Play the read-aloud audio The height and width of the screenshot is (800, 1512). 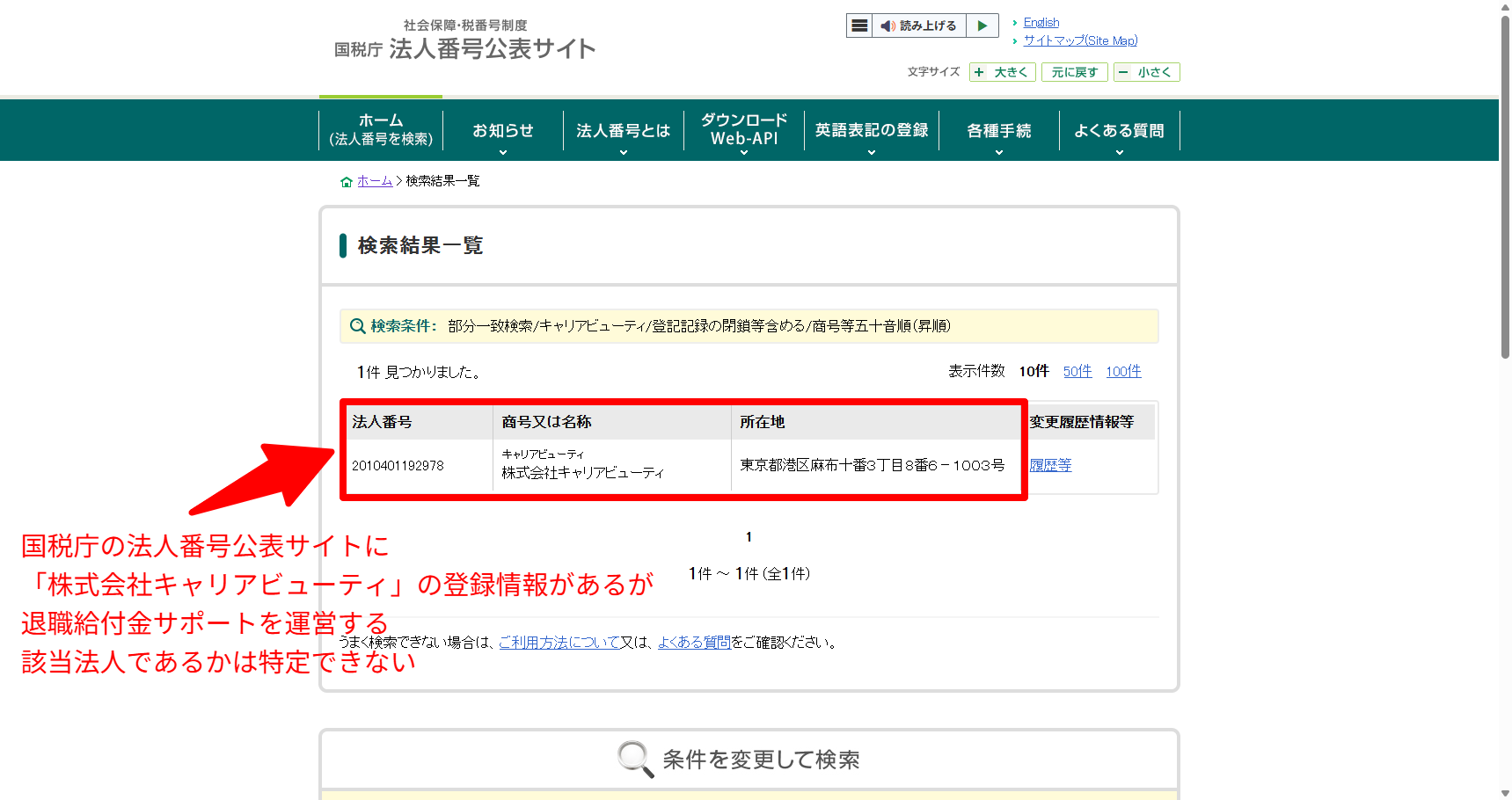[x=982, y=25]
